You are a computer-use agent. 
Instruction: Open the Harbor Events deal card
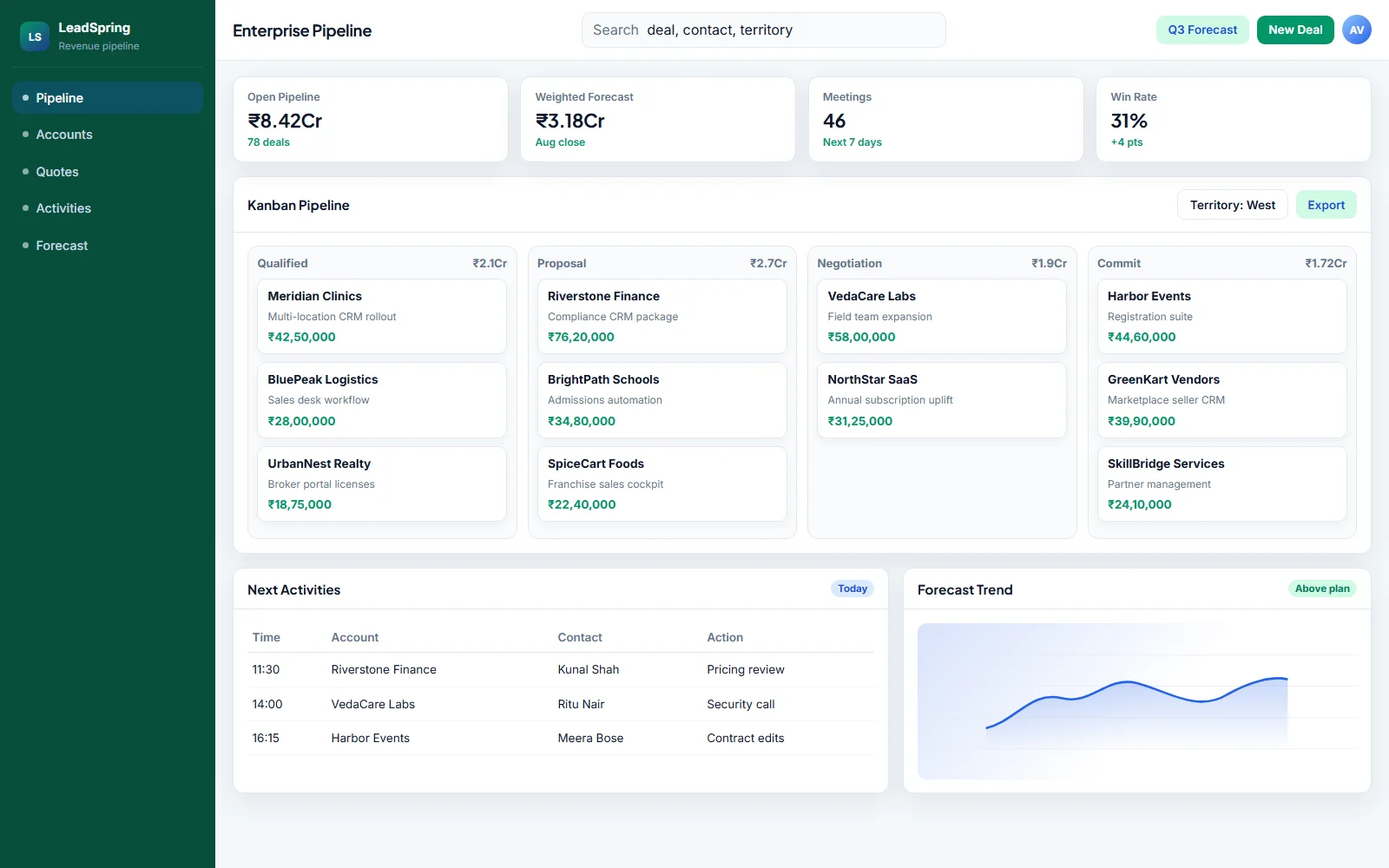tap(1222, 316)
